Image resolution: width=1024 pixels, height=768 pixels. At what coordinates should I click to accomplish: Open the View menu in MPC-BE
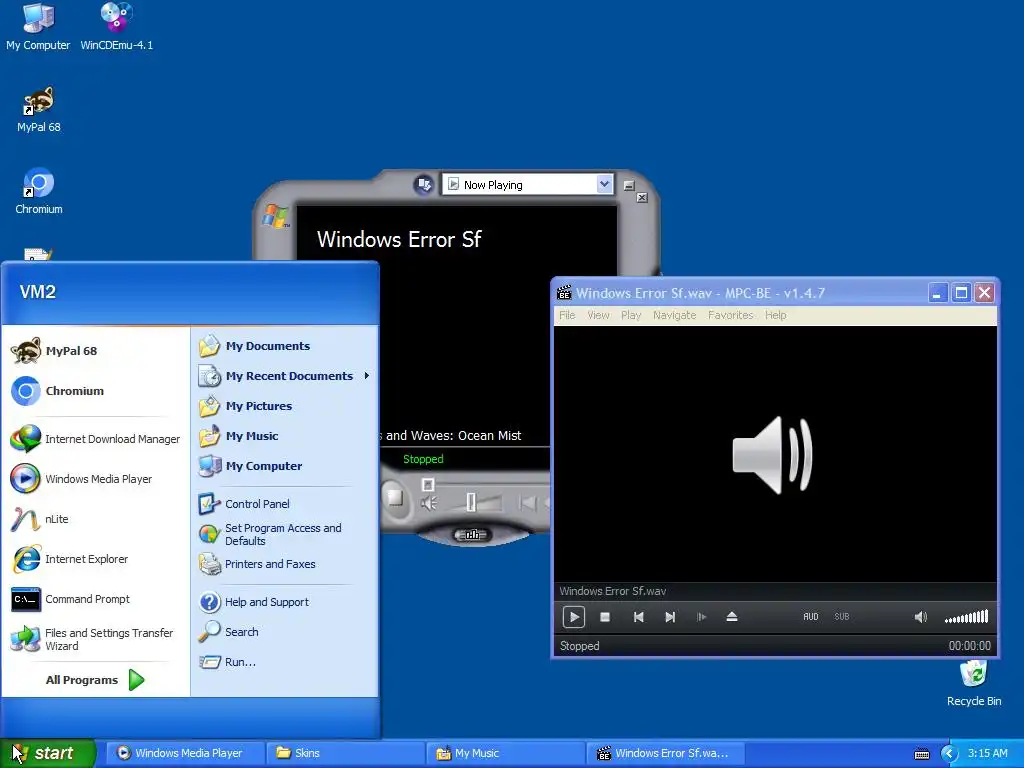point(598,315)
